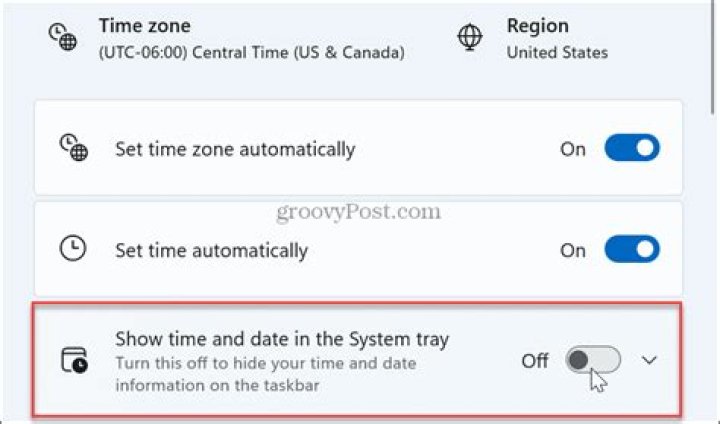This screenshot has width=720, height=424.
Task: Select the United States region value
Action: 557,52
